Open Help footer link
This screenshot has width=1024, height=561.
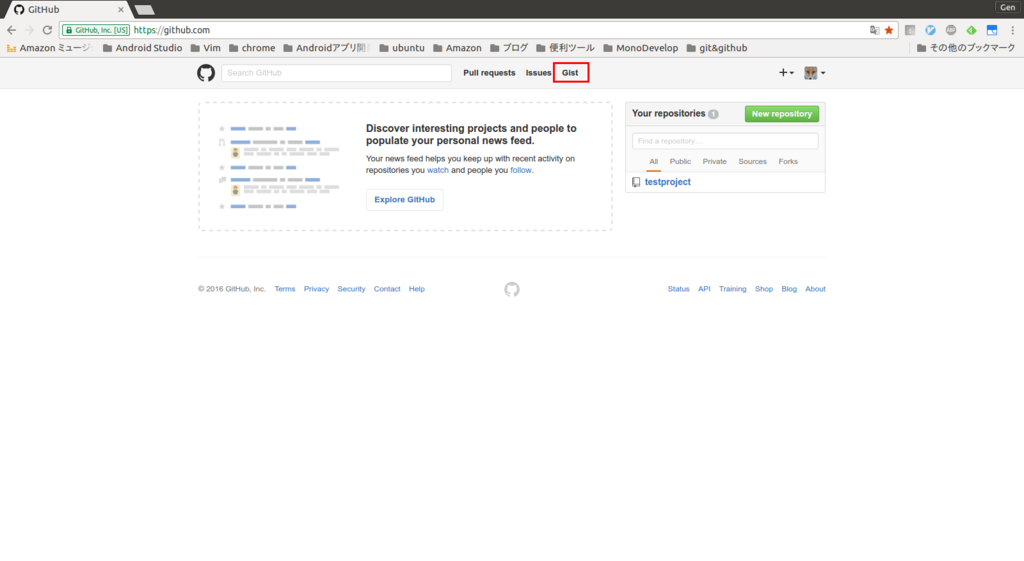(x=417, y=289)
